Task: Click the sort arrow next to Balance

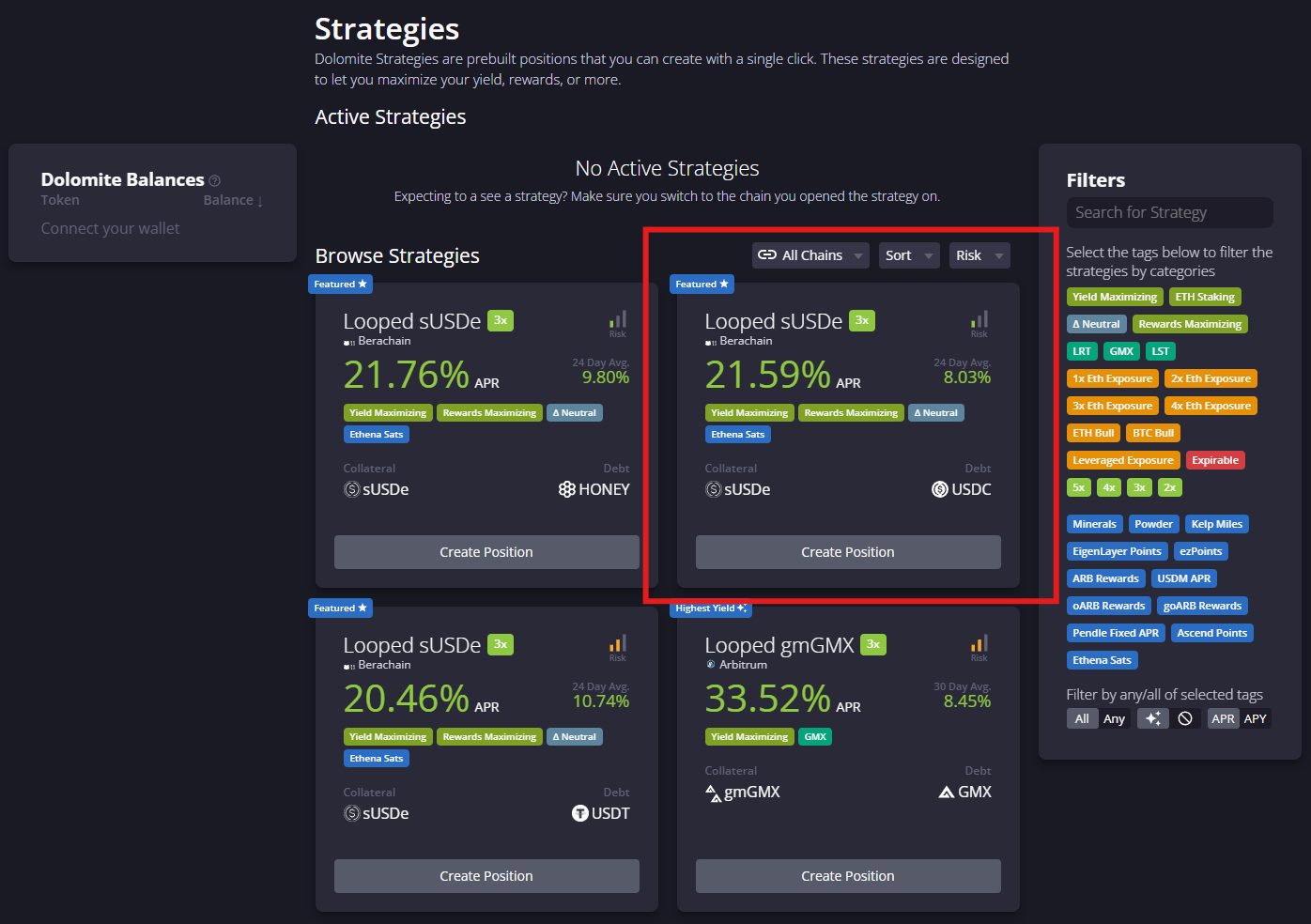Action: click(x=260, y=201)
